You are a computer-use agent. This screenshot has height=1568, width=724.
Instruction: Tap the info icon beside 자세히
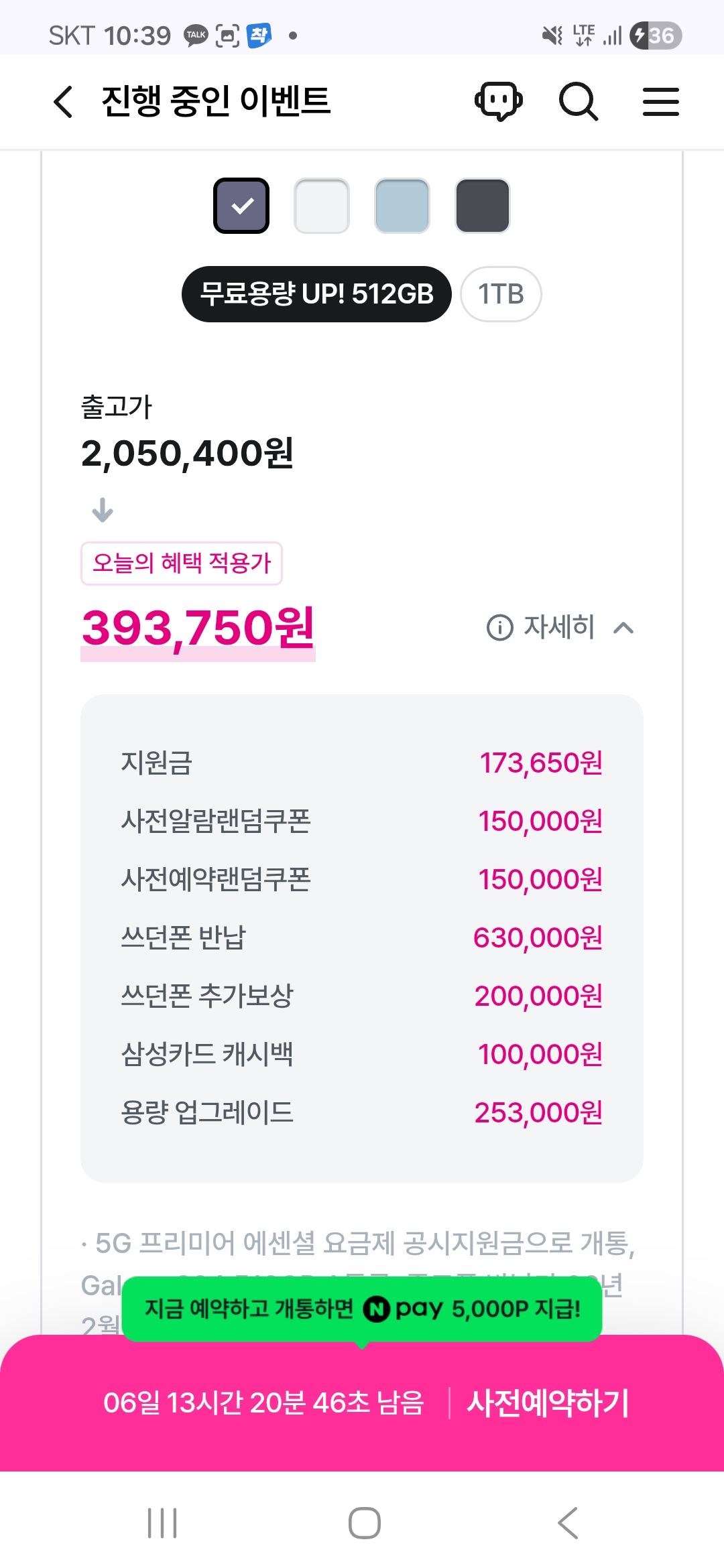click(x=499, y=628)
